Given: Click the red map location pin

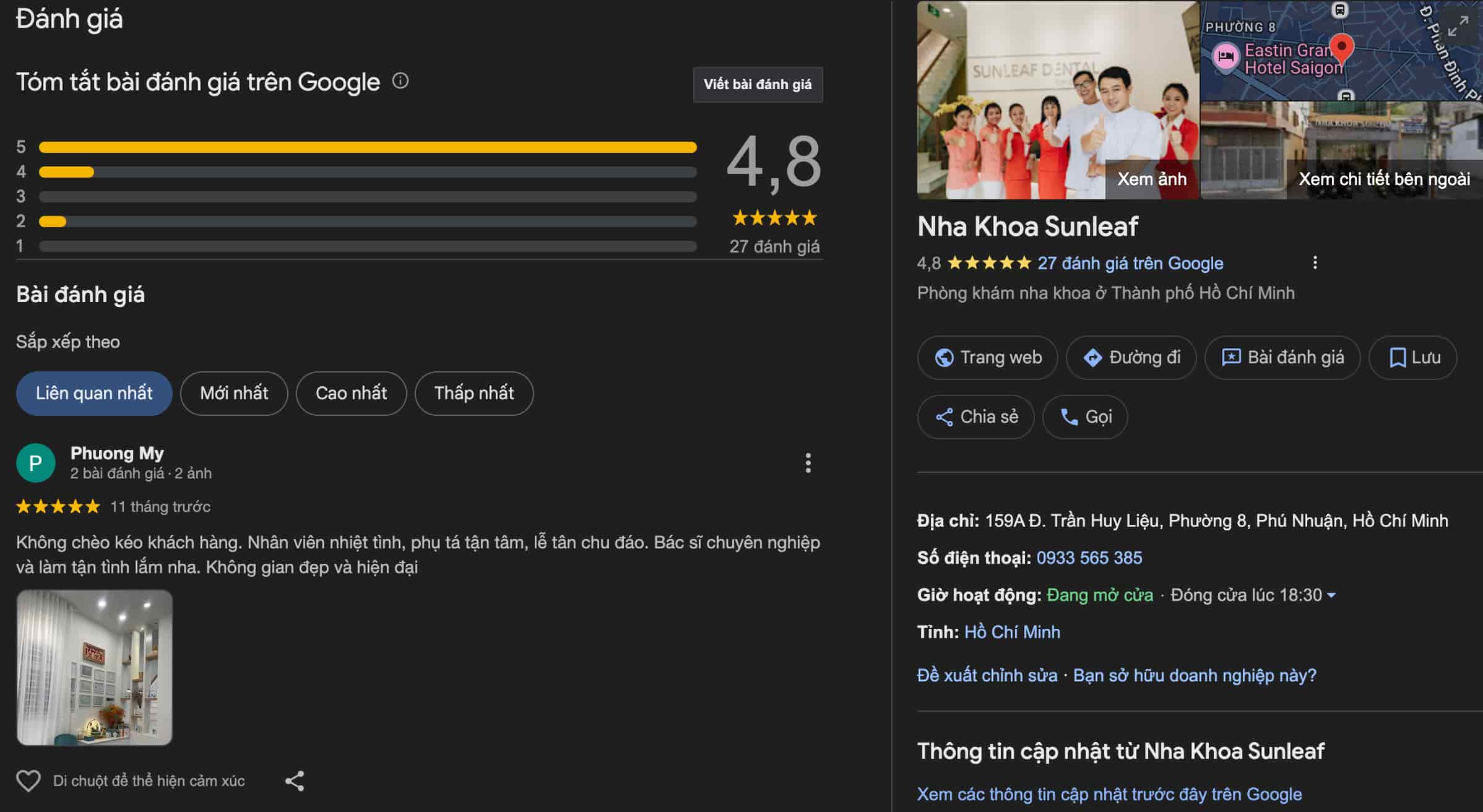Looking at the screenshot, I should coord(1341,48).
